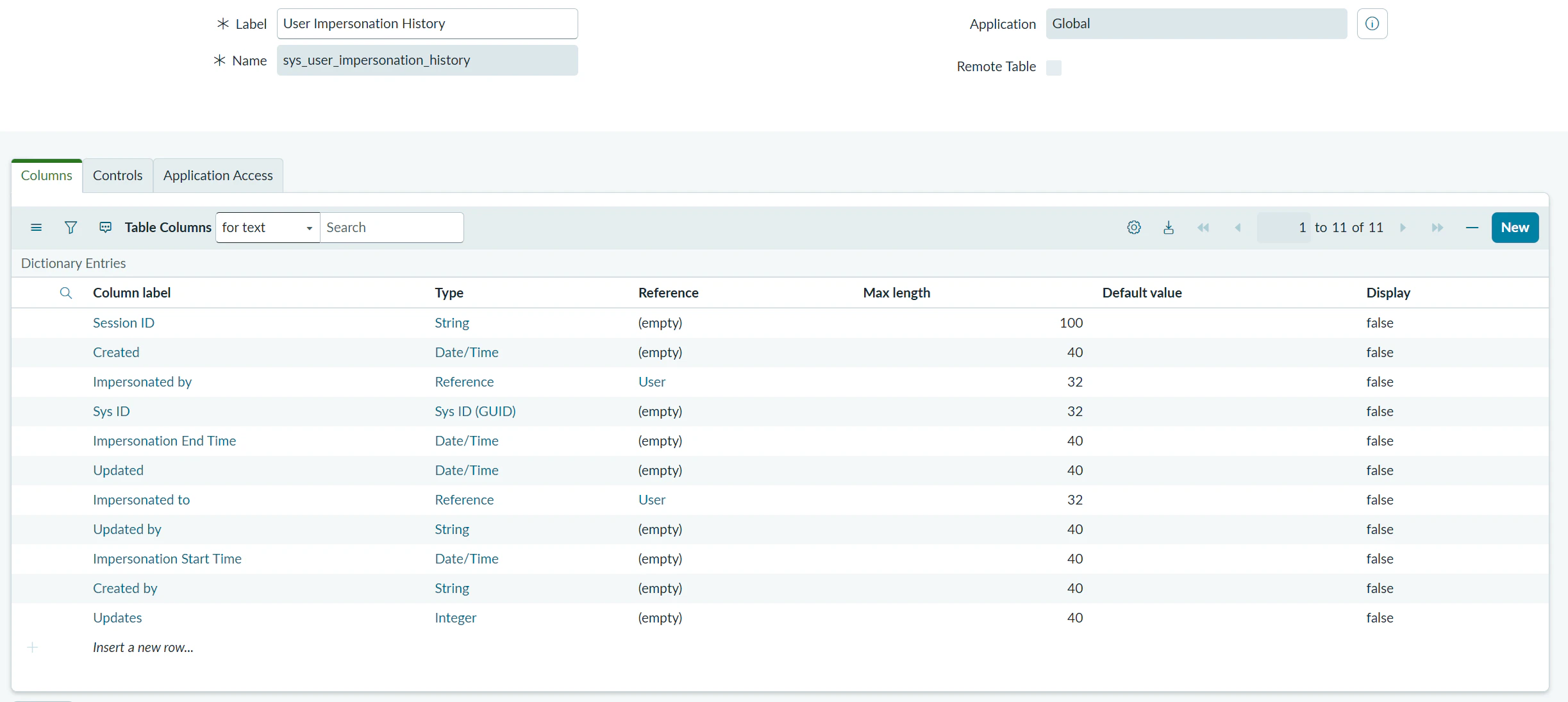The width and height of the screenshot is (1568, 702).
Task: Open the Updated by column record
Action: (127, 530)
